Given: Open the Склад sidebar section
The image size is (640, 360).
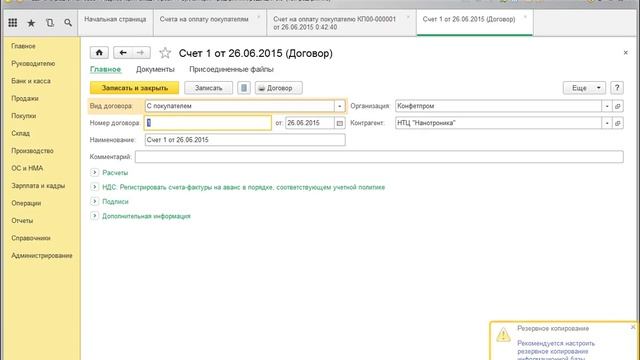Looking at the screenshot, I should 20,133.
